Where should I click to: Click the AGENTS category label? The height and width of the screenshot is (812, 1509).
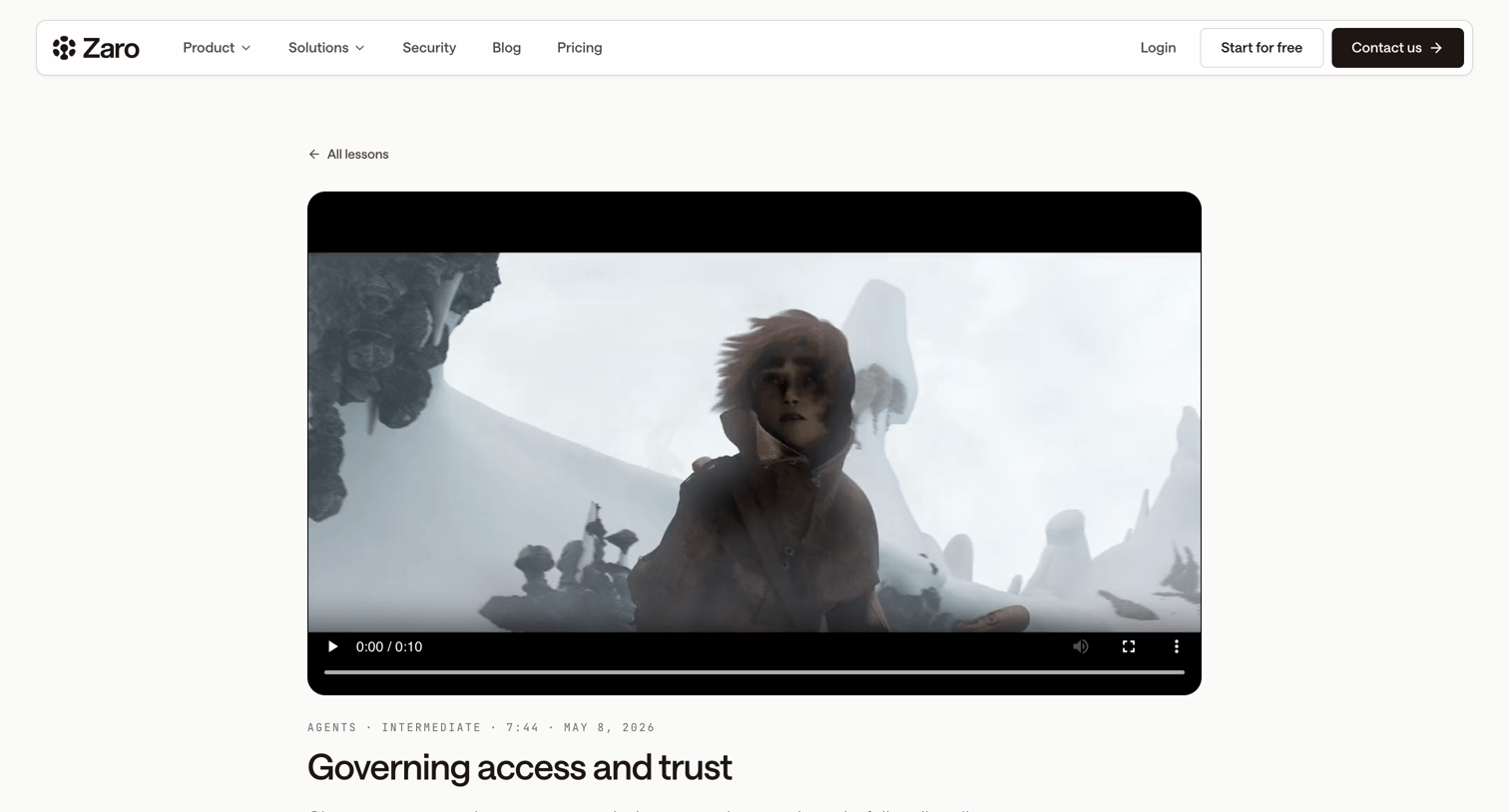click(332, 727)
